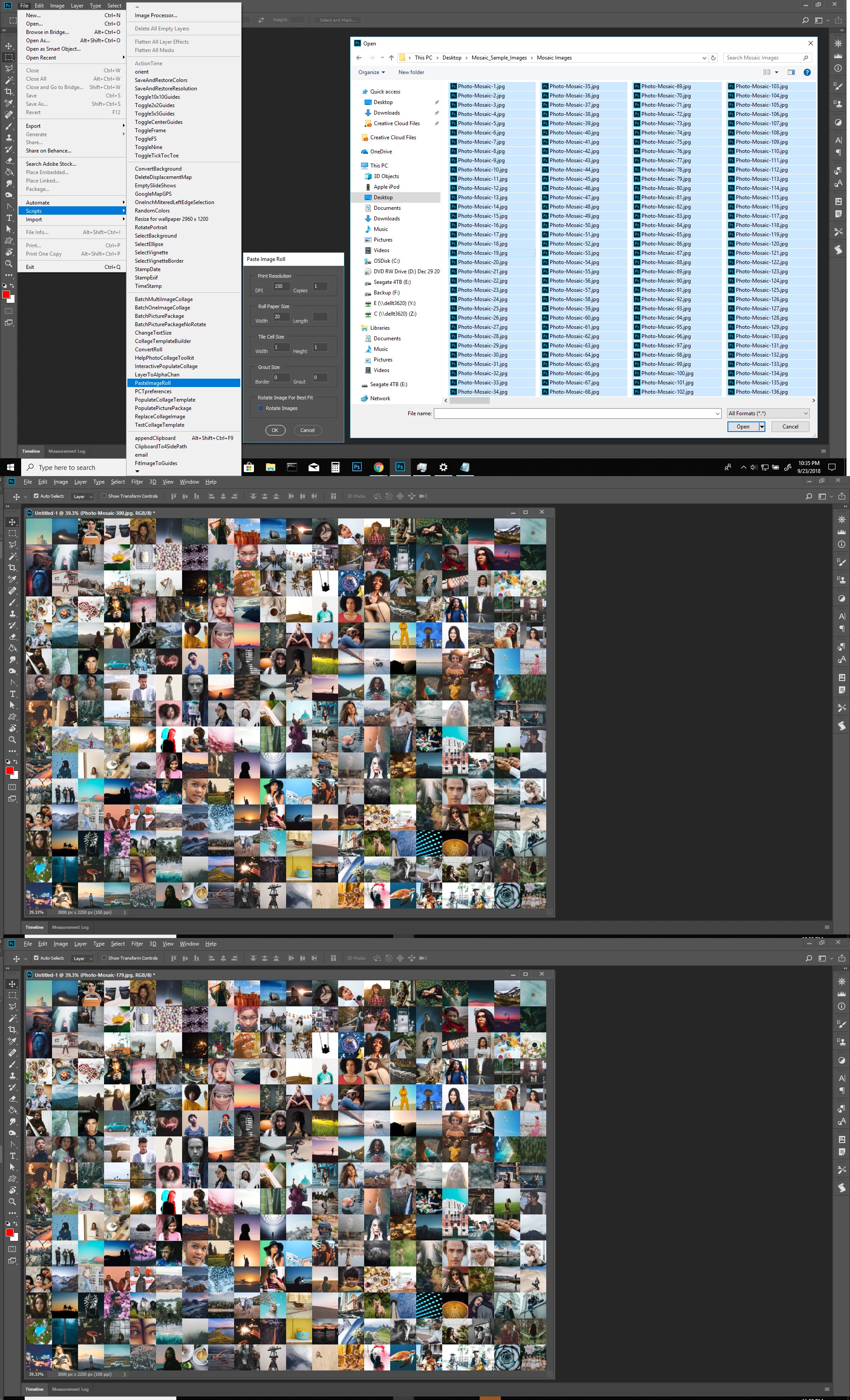Click the red foreground color swatch in the Photo-Mosaic-300 window

[9, 771]
